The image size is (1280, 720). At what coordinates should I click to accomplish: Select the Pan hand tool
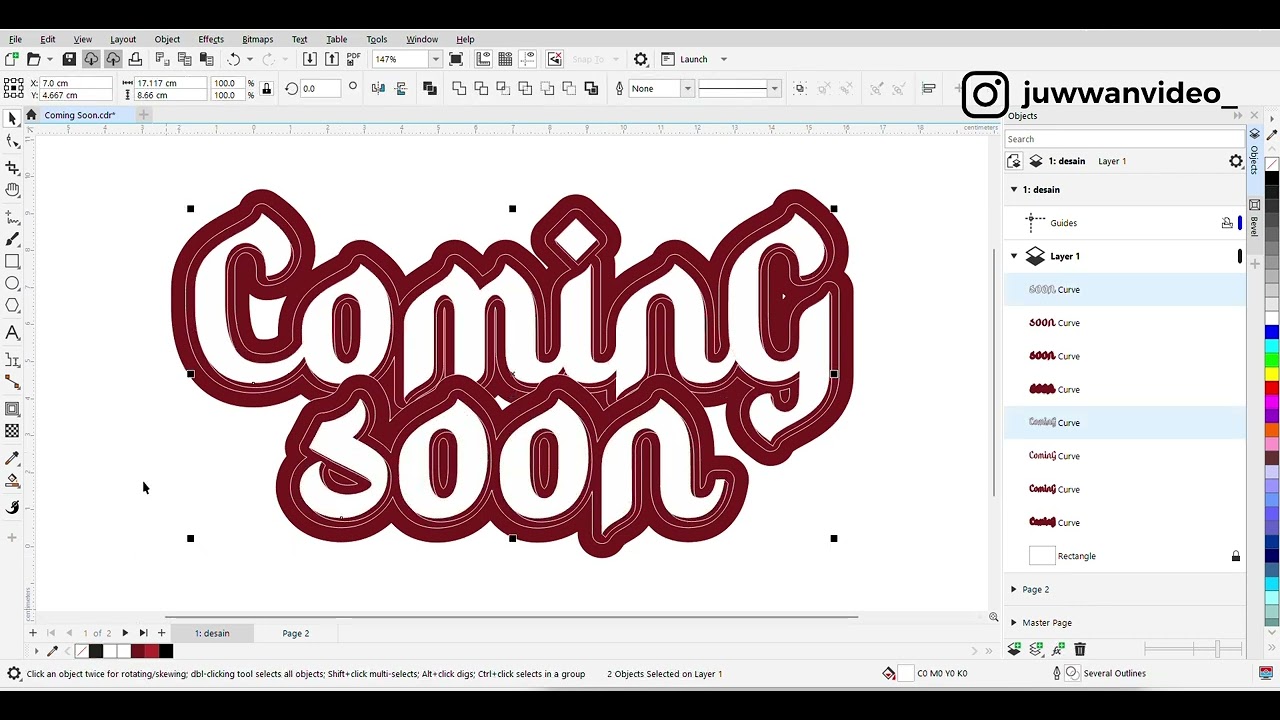point(12,190)
